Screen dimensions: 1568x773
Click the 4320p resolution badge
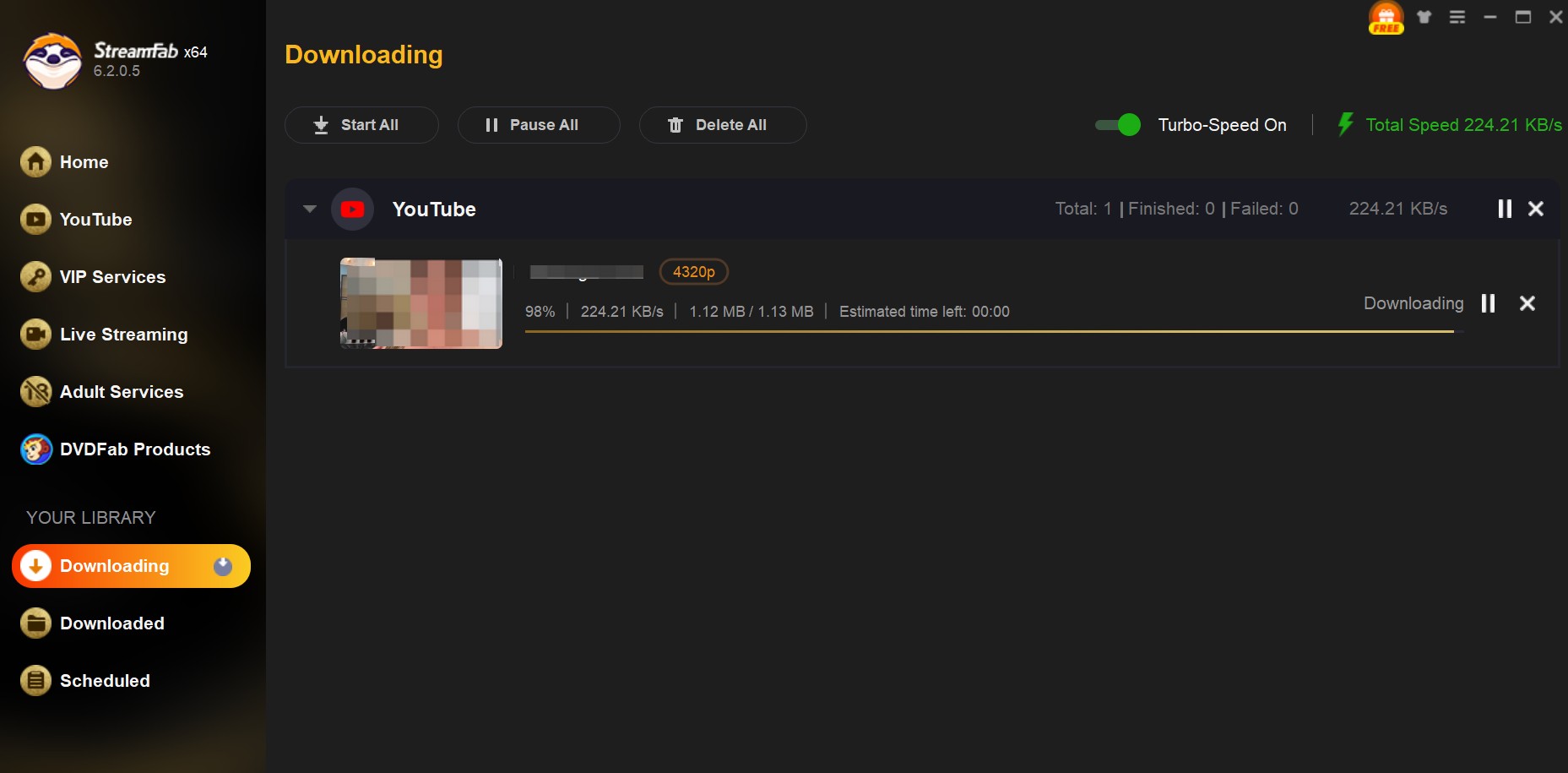pyautogui.click(x=693, y=271)
